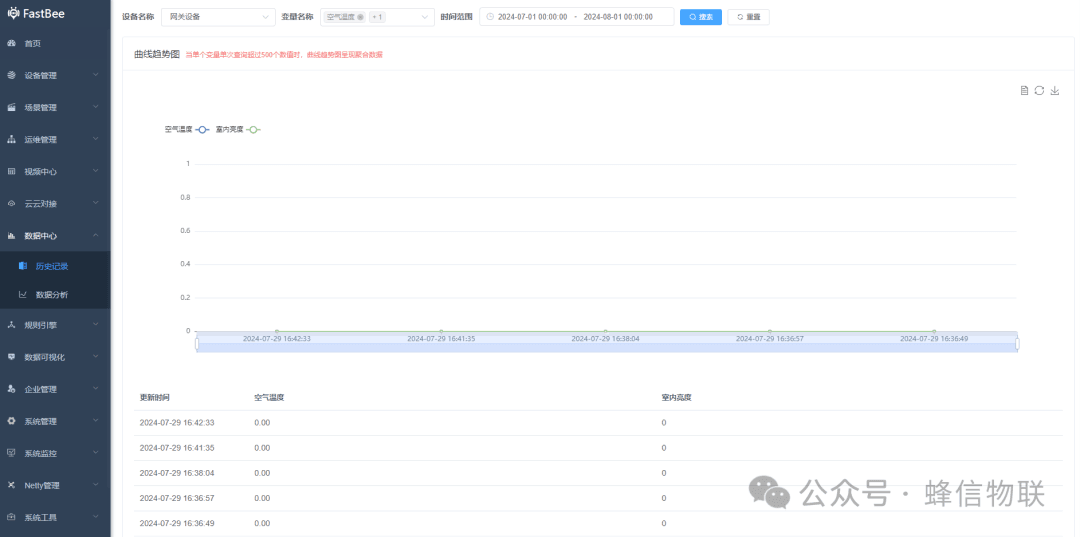The width and height of the screenshot is (1080, 537).
Task: Expand the 视频中心 menu arrow
Action: 96,171
